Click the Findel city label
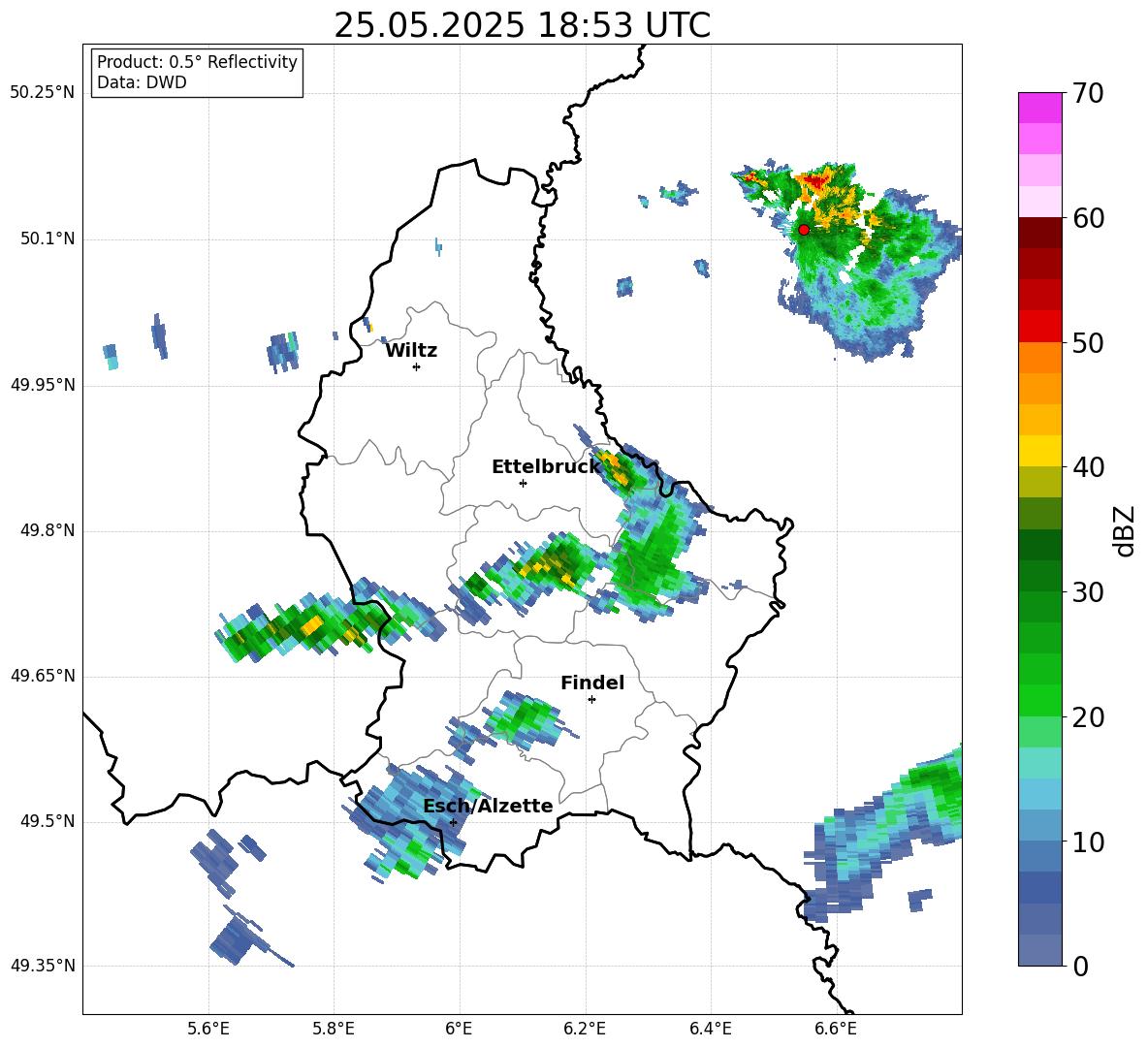This screenshot has width=1148, height=1048. click(x=592, y=683)
